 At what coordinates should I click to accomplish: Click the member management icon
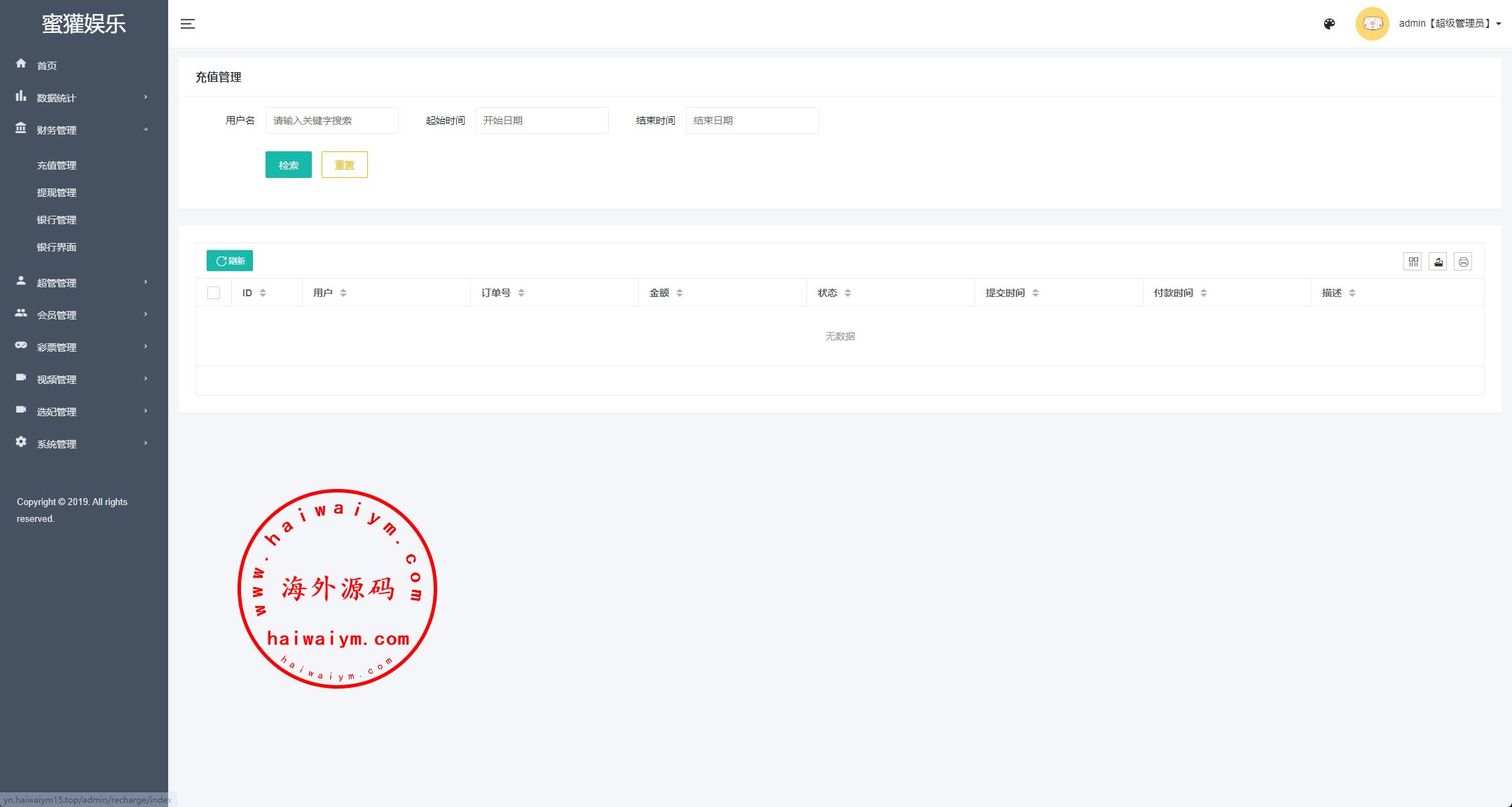[x=22, y=314]
